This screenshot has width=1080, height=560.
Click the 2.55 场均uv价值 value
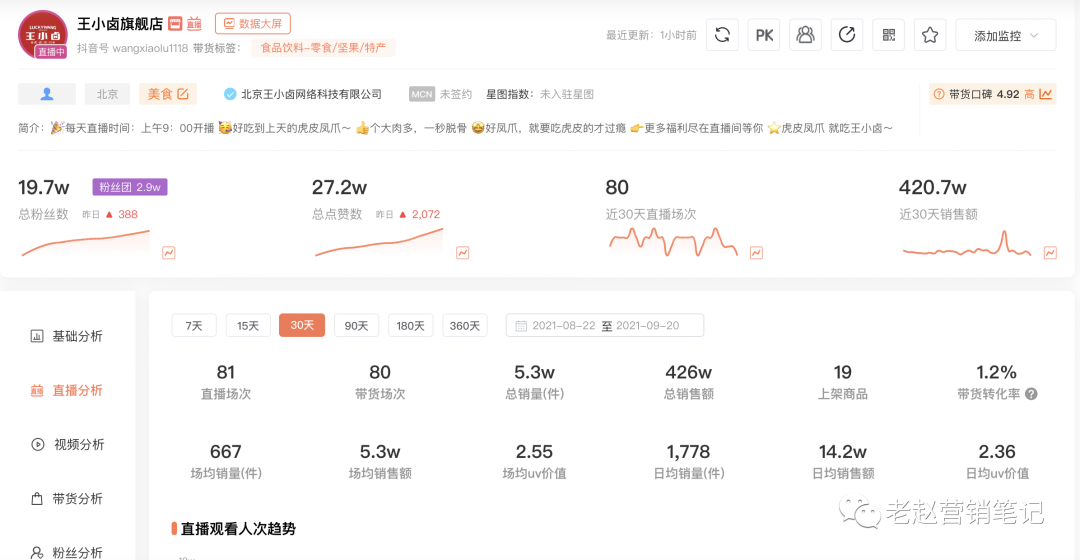tap(534, 452)
